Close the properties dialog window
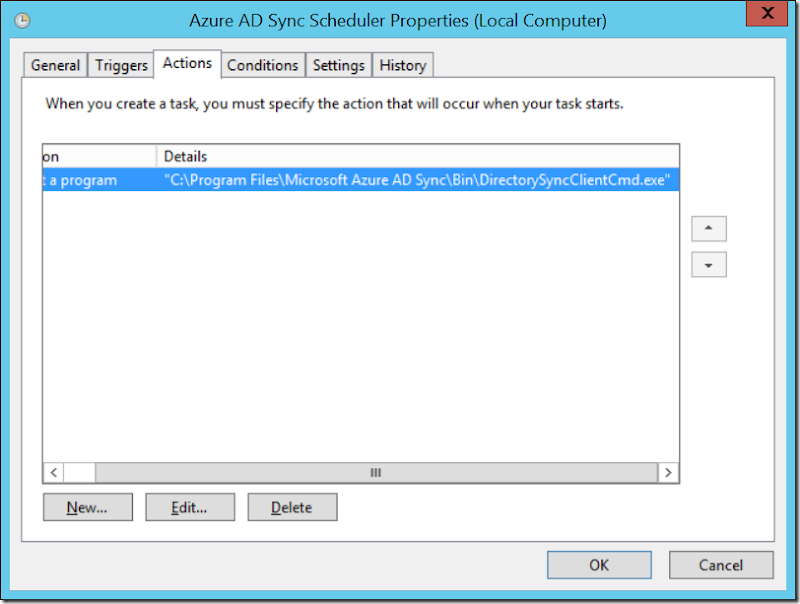The height and width of the screenshot is (604, 800). [x=767, y=15]
